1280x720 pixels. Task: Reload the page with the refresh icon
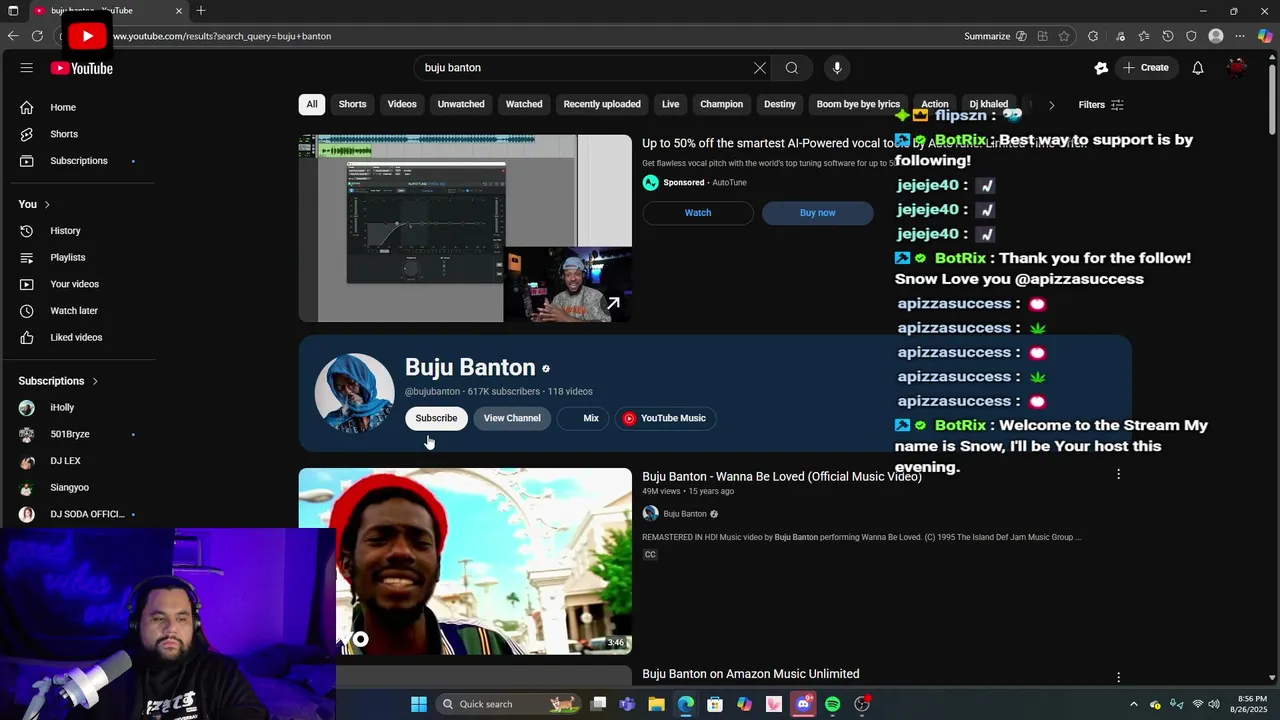tap(37, 36)
